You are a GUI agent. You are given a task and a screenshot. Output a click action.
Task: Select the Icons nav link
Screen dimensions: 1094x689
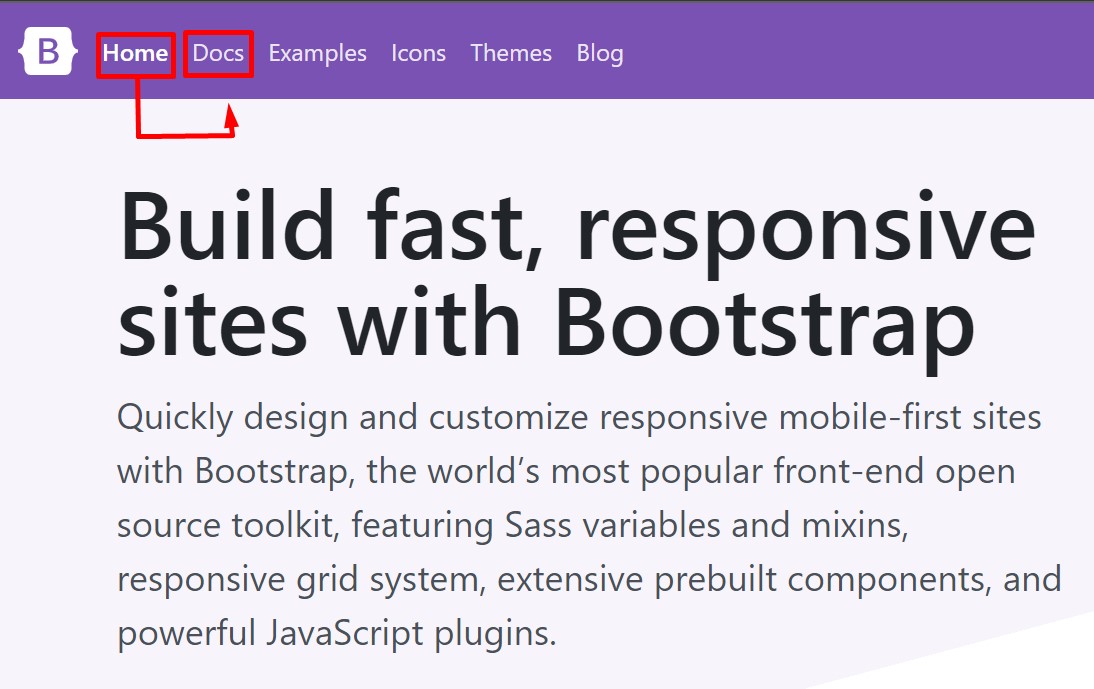tap(418, 53)
